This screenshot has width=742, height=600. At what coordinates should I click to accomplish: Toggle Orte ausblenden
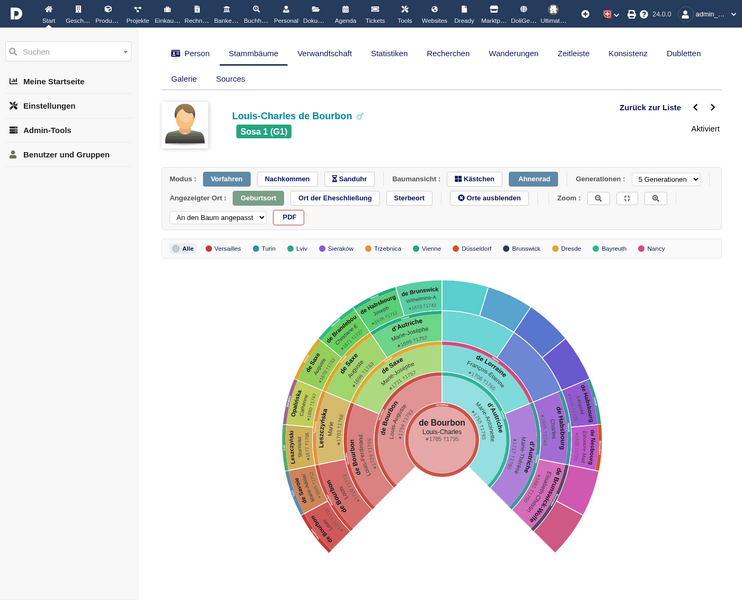(489, 198)
